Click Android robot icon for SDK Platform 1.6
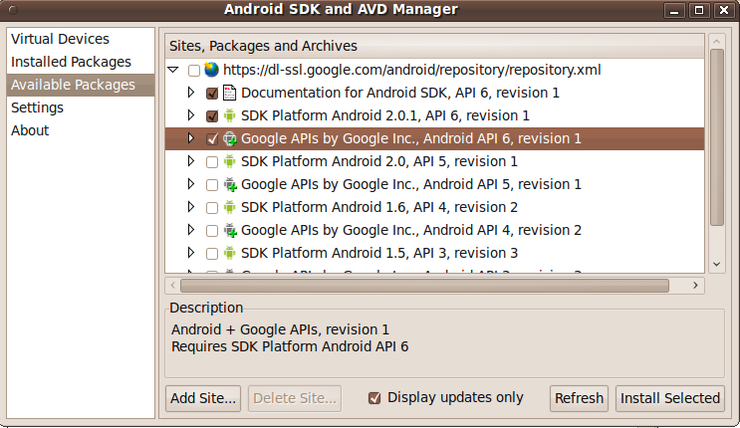 point(229,207)
